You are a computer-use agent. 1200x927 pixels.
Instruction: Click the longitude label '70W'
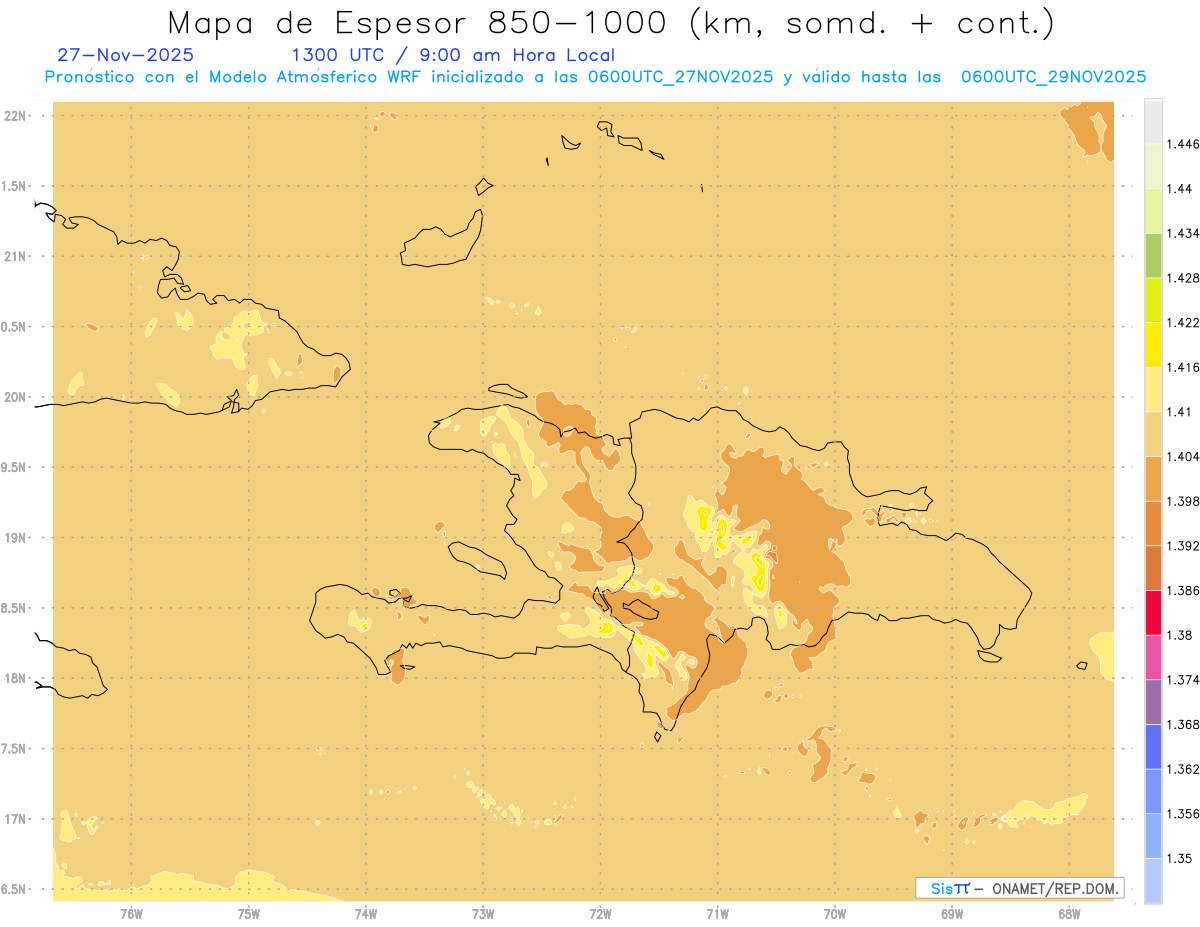pos(835,913)
